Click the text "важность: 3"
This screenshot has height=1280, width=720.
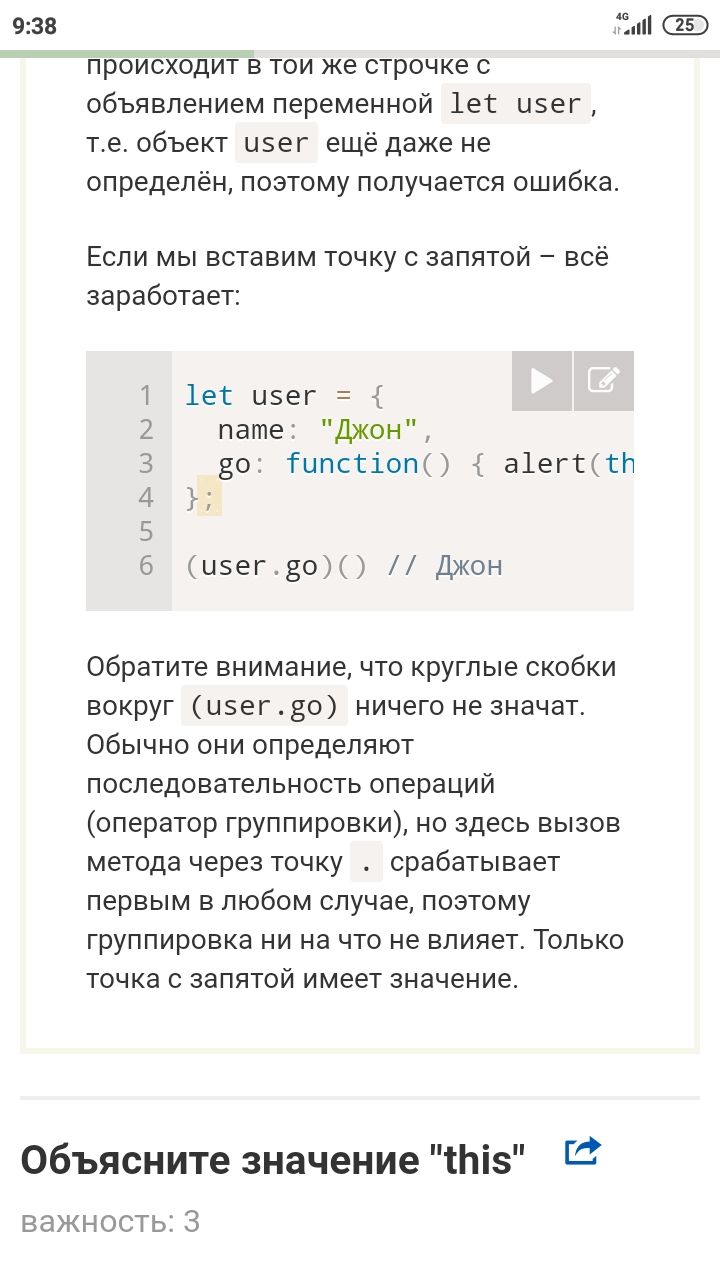pos(110,1221)
